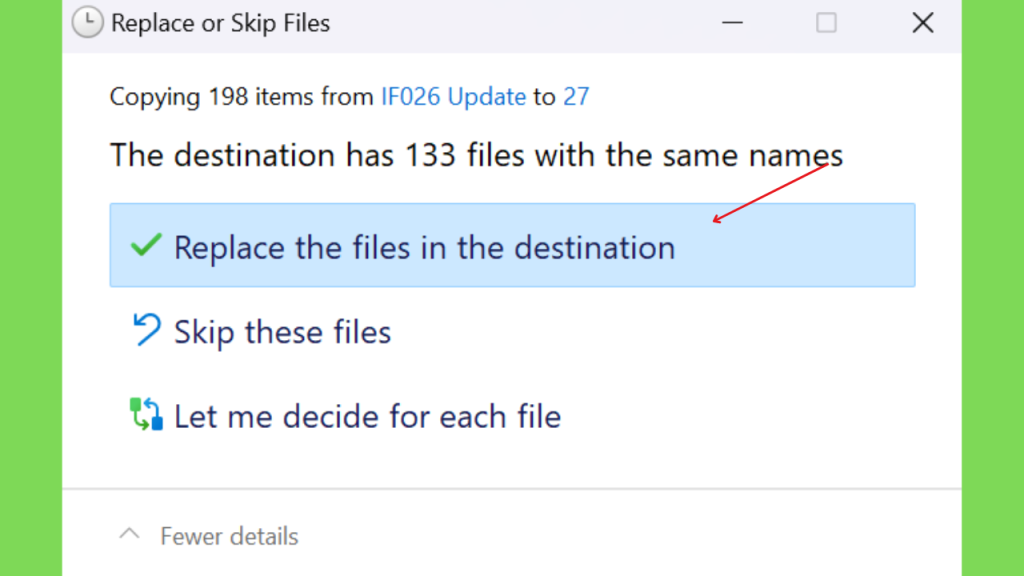Close the Replace or Skip Files dialog
Screen dimensions: 1024x576
click(923, 23)
